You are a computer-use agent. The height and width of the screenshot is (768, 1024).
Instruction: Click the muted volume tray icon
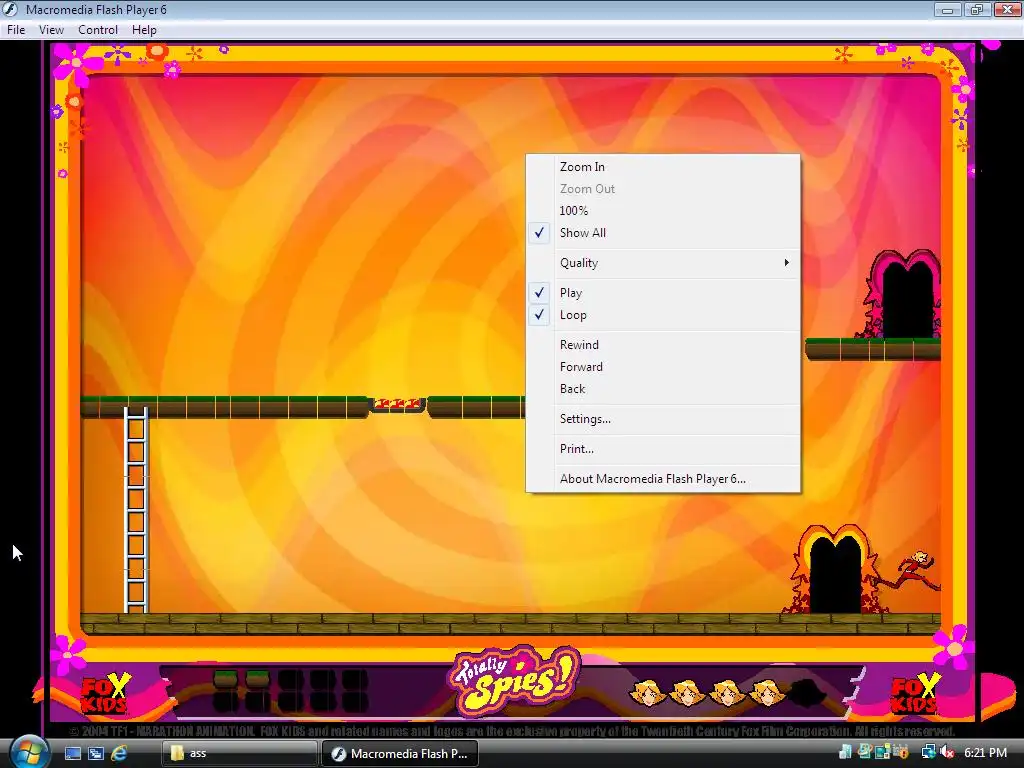click(x=947, y=752)
